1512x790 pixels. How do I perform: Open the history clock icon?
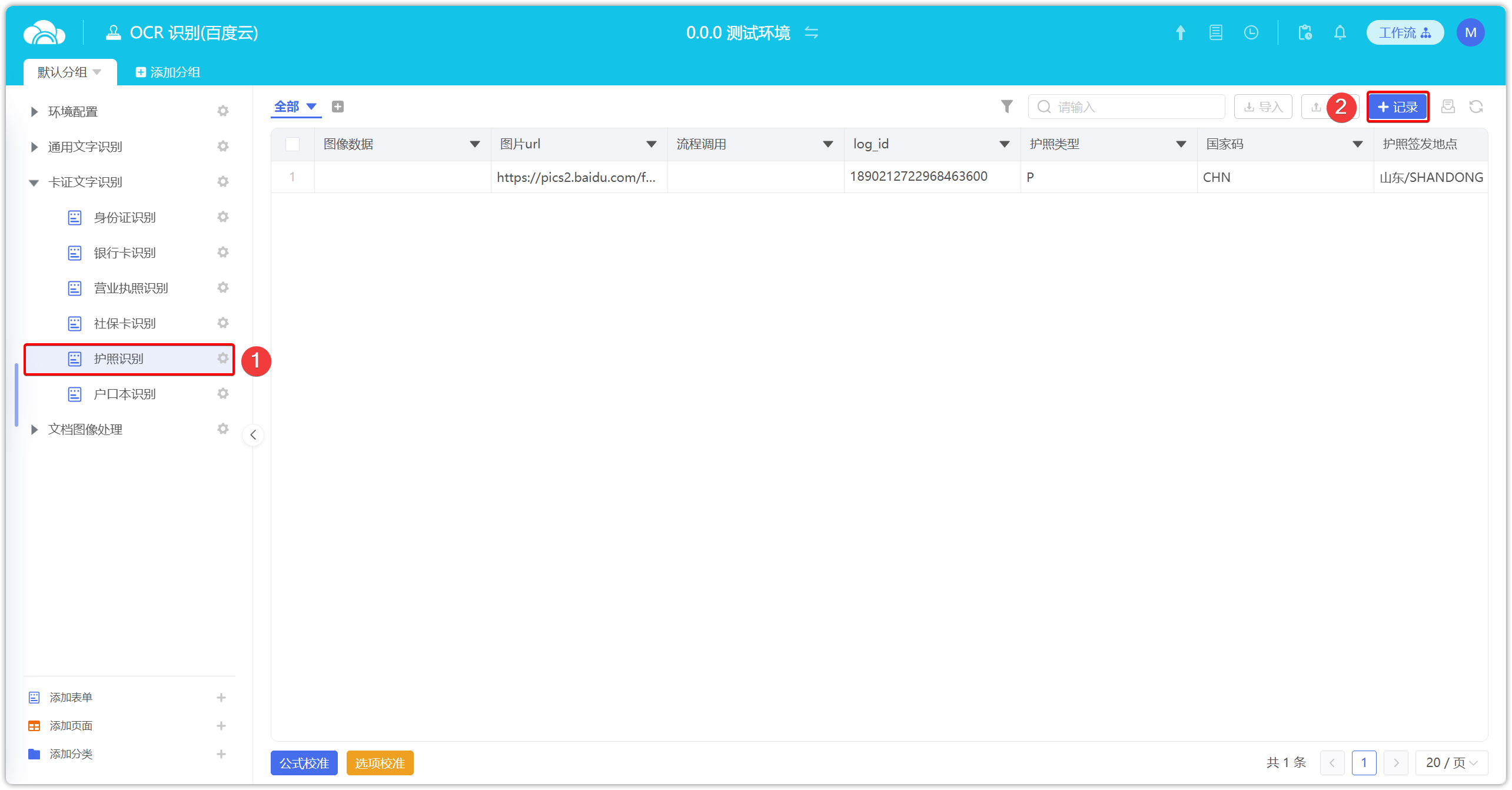(1251, 33)
